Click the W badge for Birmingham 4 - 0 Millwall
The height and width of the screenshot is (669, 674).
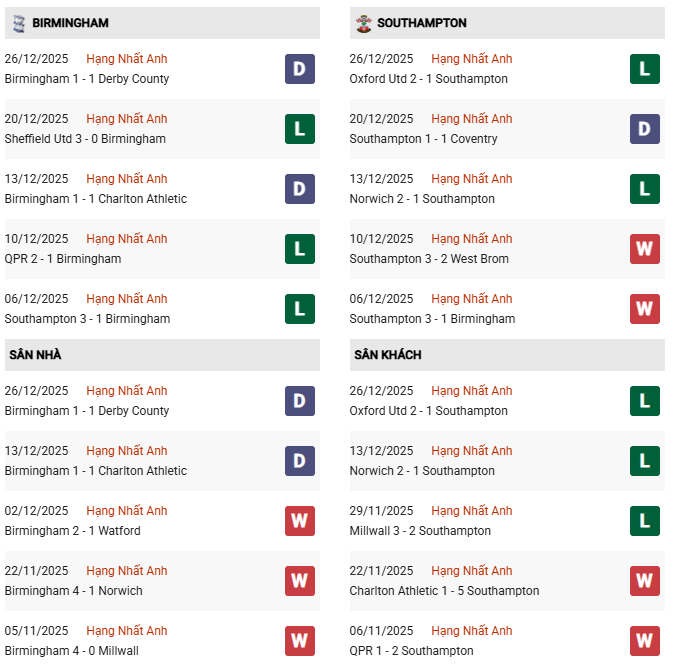300,641
